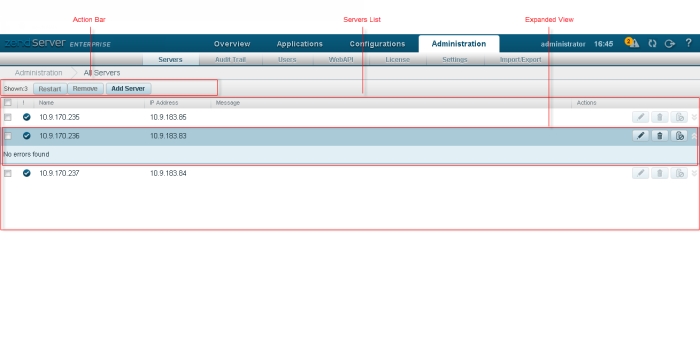The height and width of the screenshot is (360, 700).
Task: Click the logout icon beside the clock
Action: tap(670, 43)
